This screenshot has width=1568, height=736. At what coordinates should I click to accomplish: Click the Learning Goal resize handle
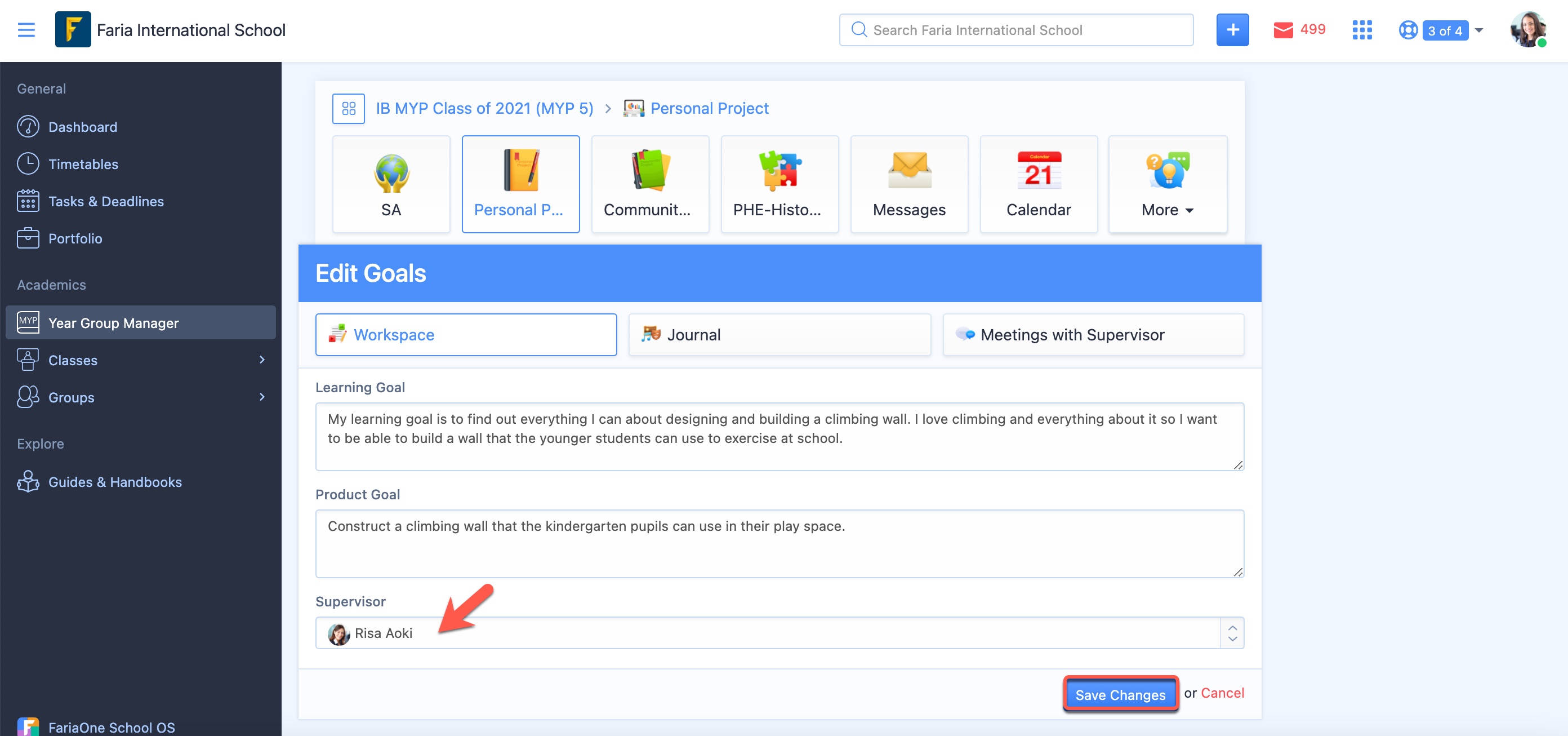[1237, 465]
